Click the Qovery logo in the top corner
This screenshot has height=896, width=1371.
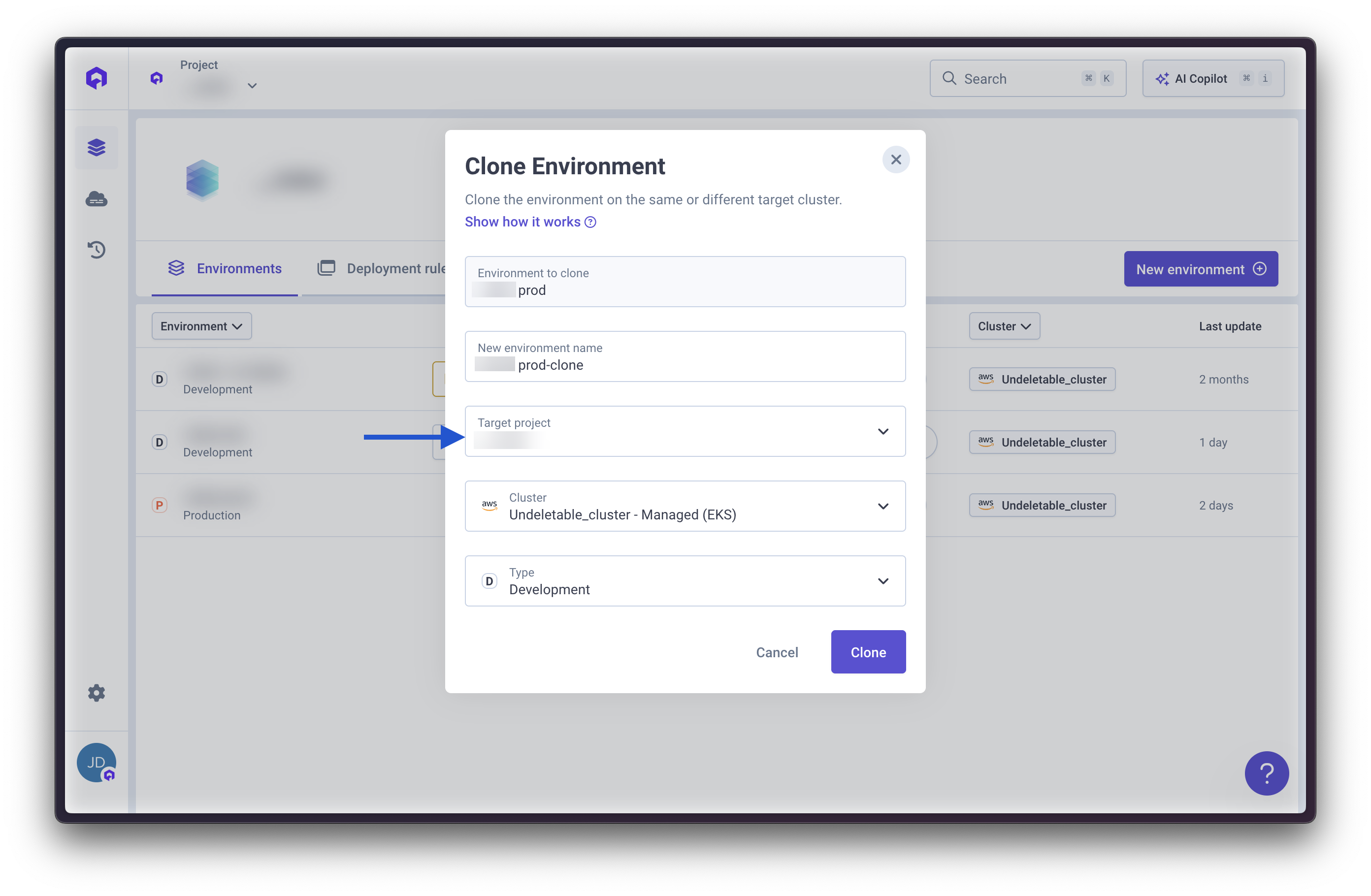pos(96,78)
